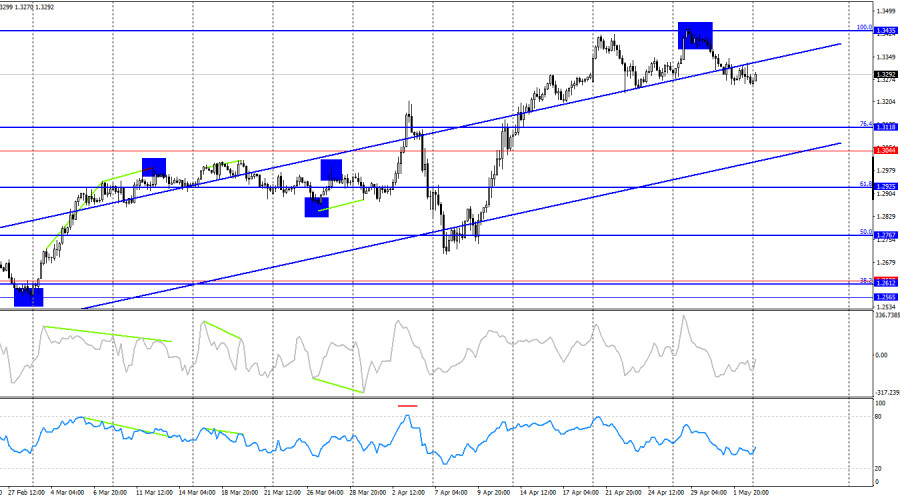Click the 21 Mar 12:00 time label

(x=282, y=493)
